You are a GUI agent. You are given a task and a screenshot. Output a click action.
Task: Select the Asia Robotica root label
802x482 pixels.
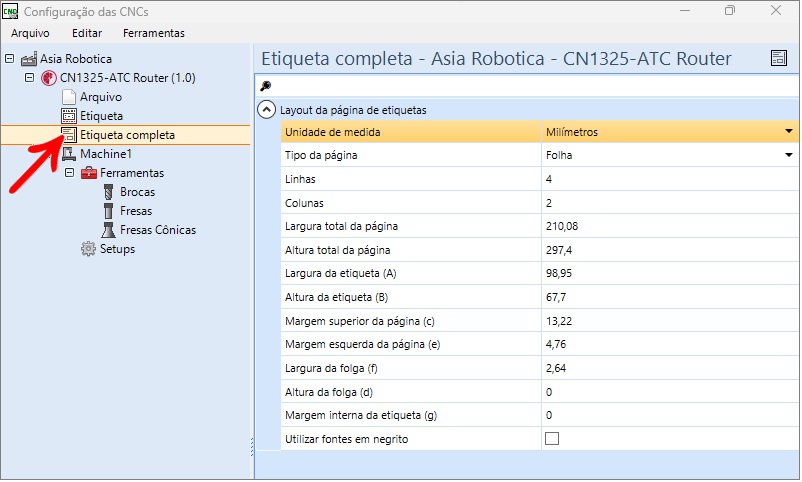tap(76, 59)
